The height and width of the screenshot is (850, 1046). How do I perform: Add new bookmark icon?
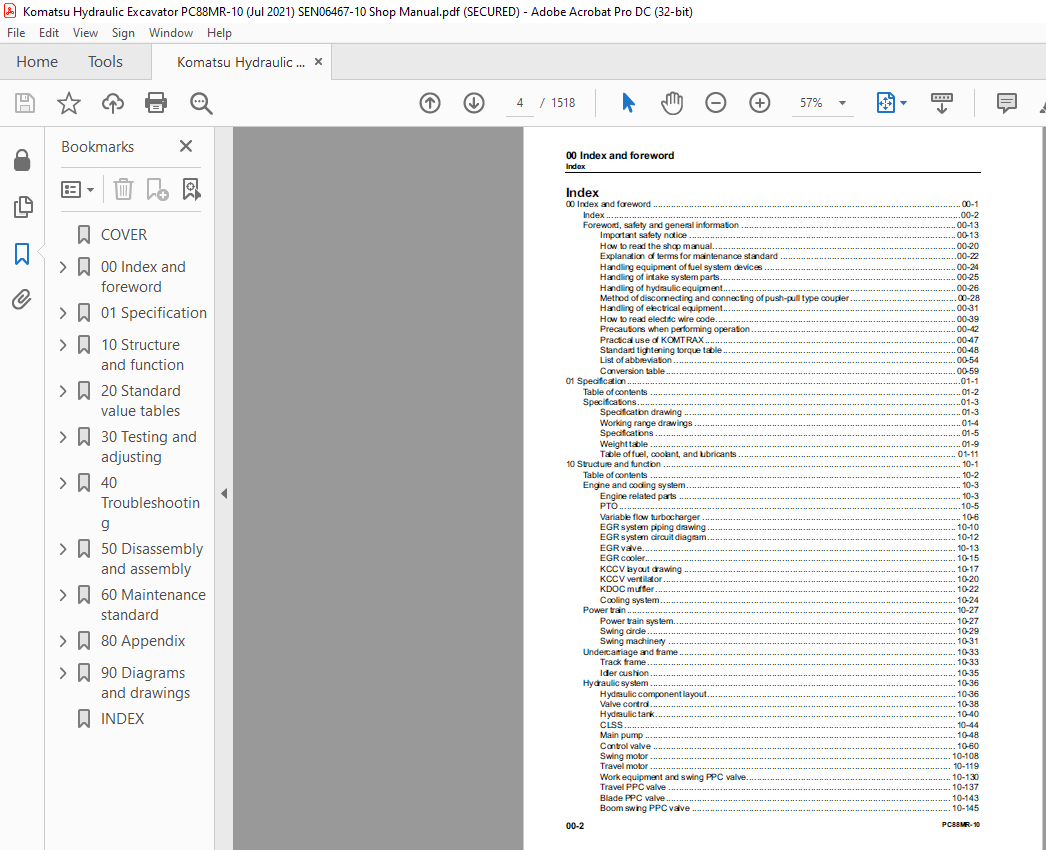(x=157, y=189)
